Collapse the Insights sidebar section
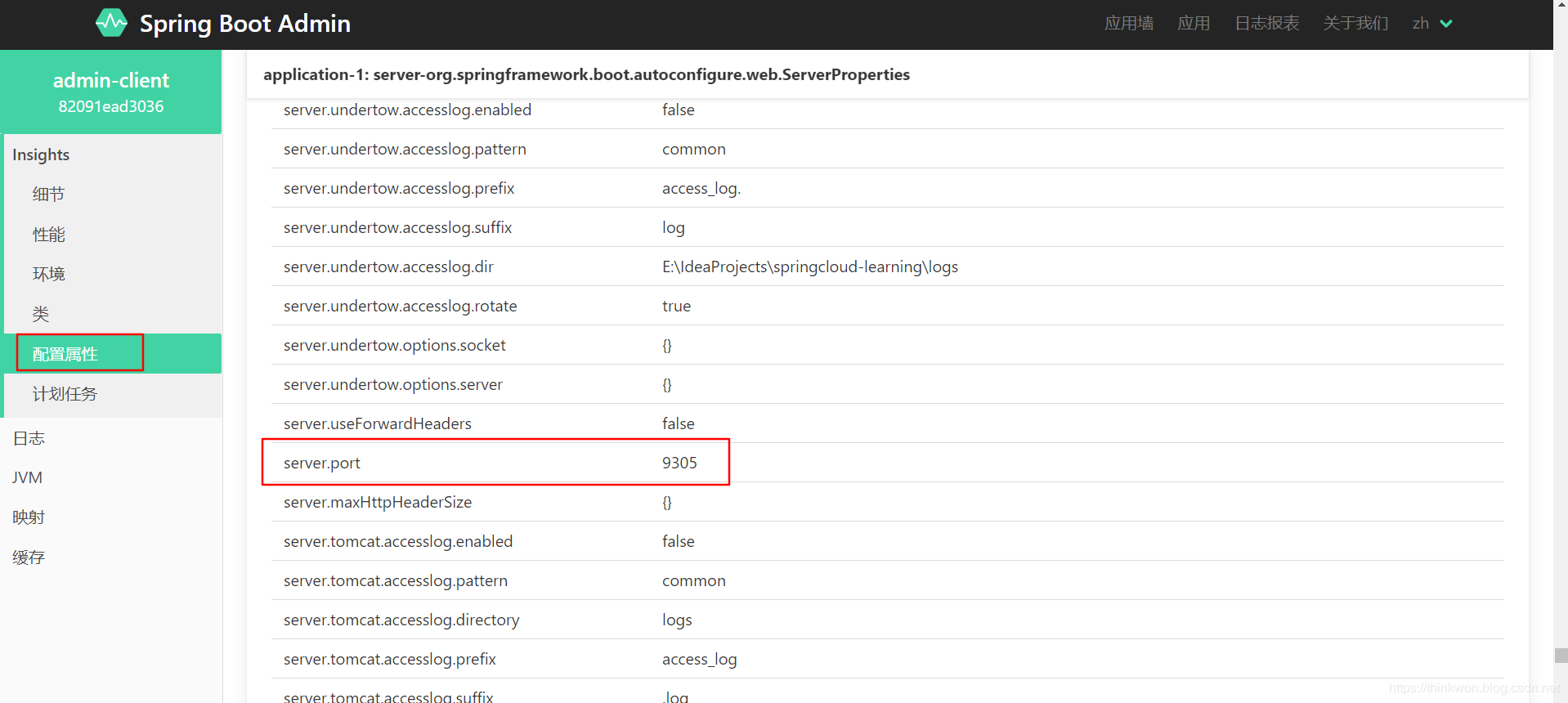1568x703 pixels. coord(41,154)
